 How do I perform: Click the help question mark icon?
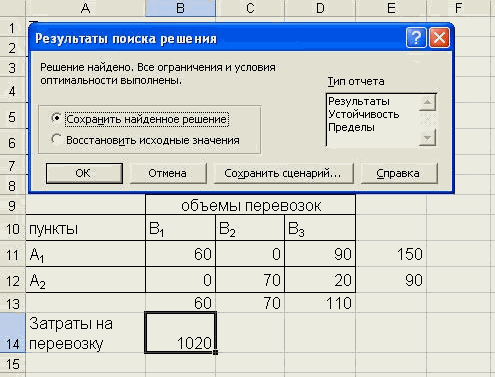tap(416, 38)
